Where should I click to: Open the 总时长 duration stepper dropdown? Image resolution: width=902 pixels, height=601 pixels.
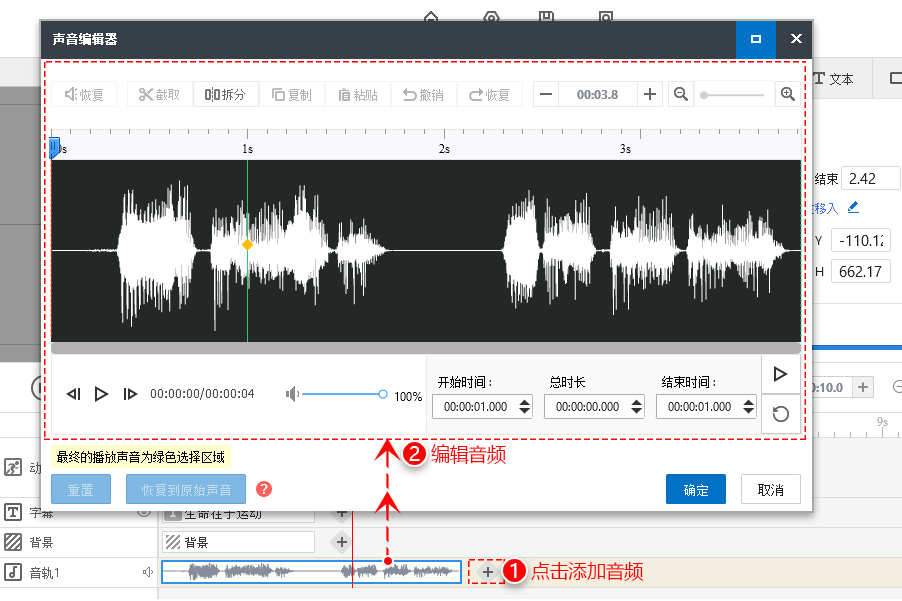tap(636, 407)
